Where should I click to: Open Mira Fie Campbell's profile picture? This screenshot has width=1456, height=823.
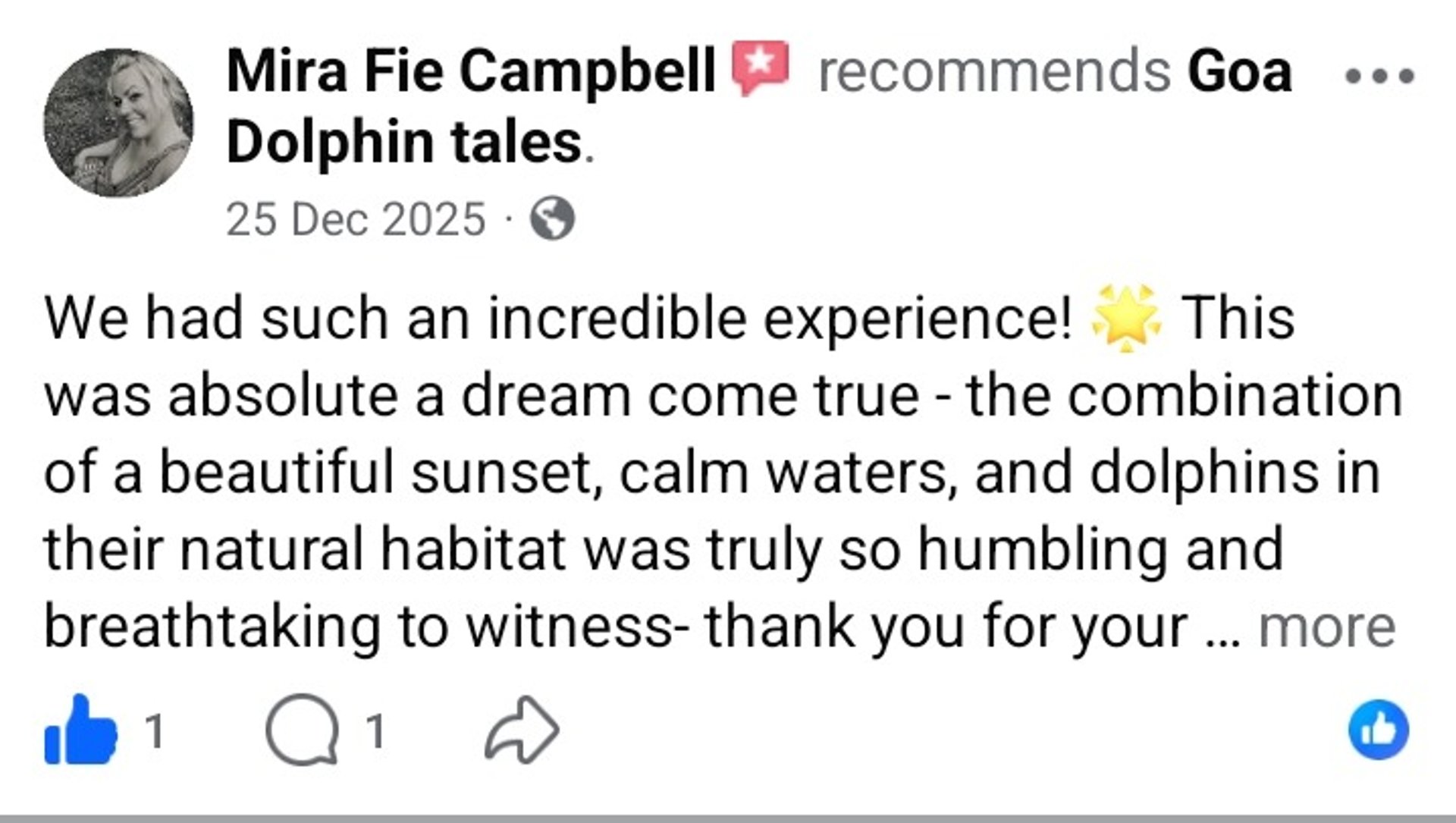pos(118,123)
